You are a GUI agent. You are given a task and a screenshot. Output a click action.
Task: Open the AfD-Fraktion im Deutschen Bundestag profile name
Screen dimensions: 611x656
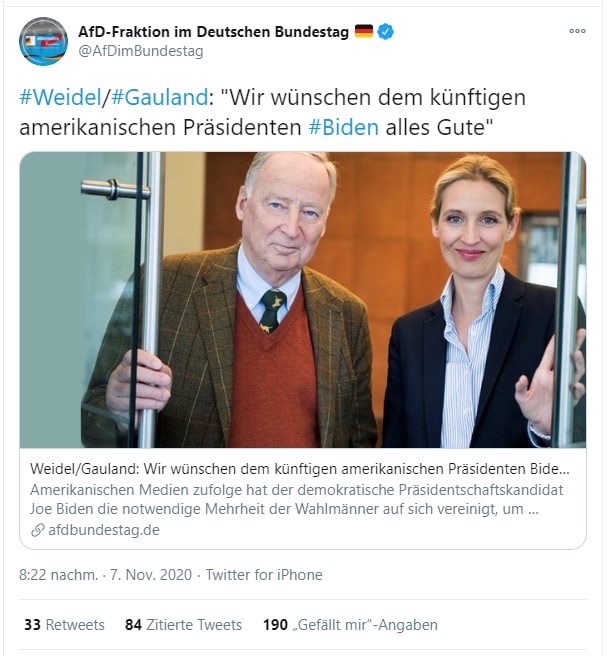click(213, 32)
